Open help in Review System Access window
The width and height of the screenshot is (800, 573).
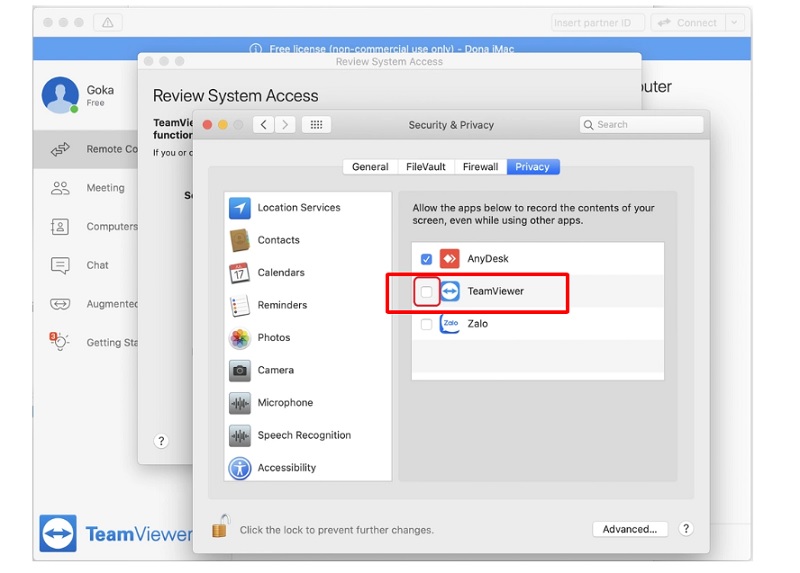coord(161,441)
